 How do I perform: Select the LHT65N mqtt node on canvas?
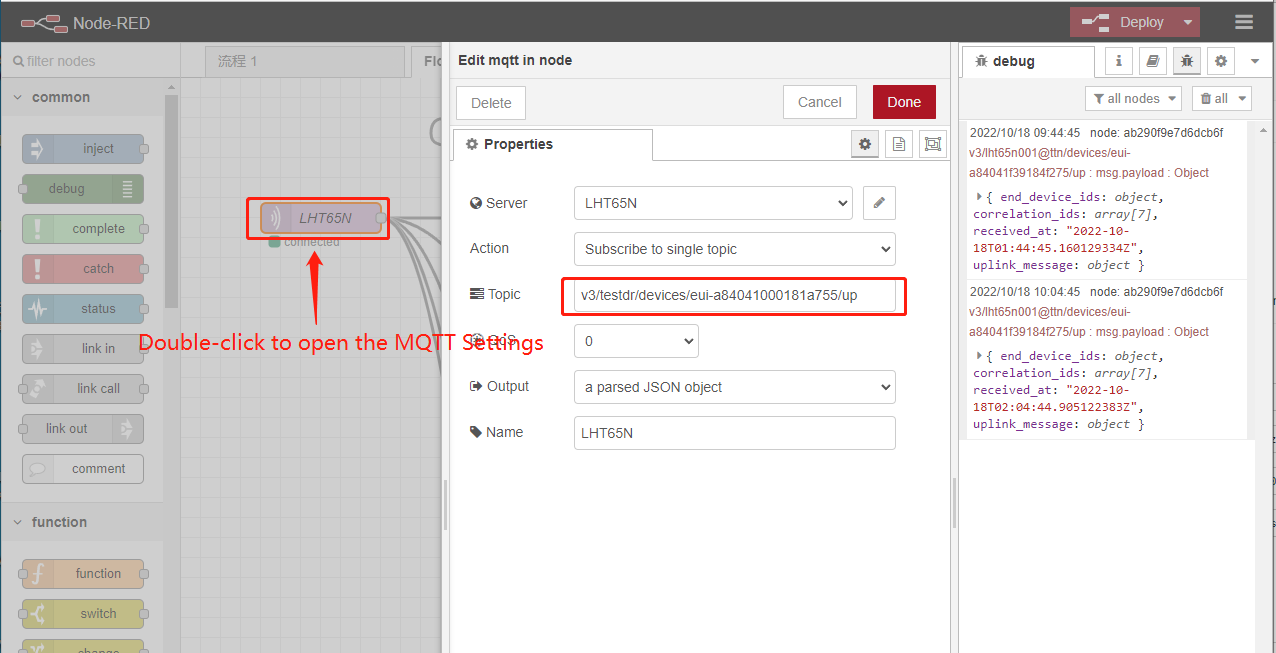(321, 218)
